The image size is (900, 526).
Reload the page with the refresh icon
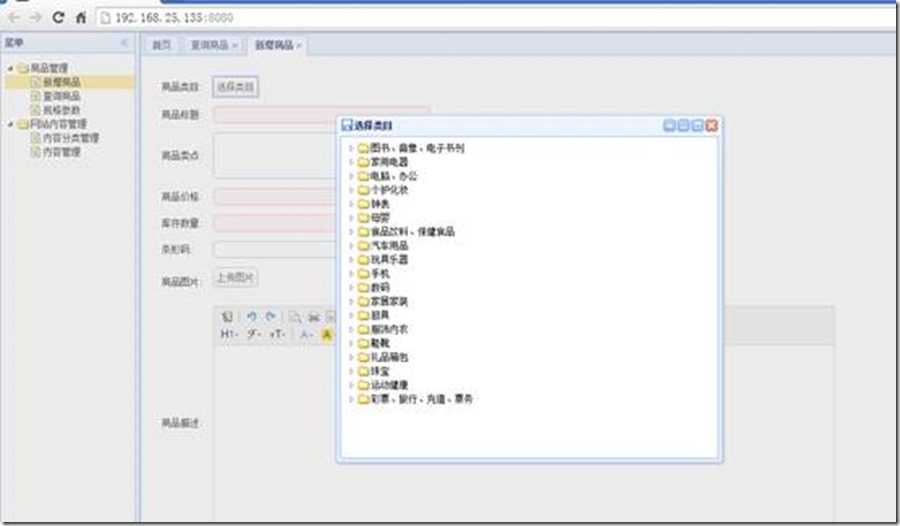pyautogui.click(x=58, y=17)
